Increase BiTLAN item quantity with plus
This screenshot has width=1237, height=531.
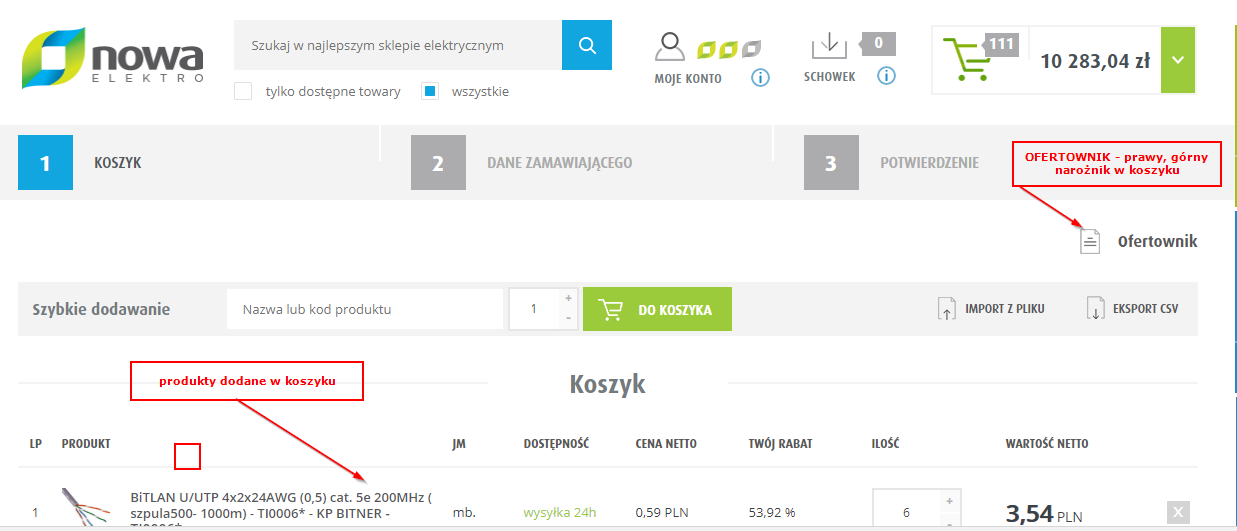949,500
